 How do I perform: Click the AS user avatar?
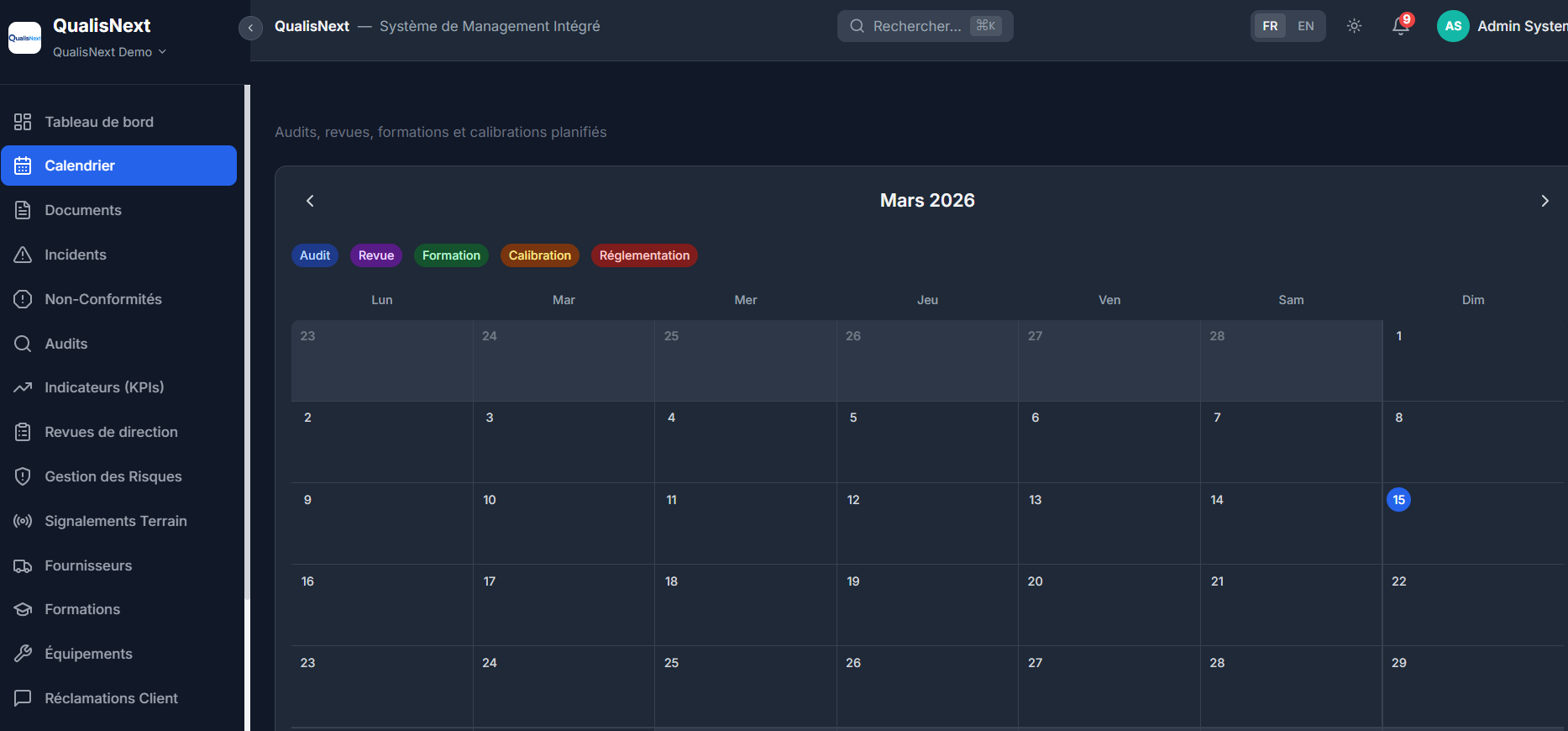[1453, 26]
